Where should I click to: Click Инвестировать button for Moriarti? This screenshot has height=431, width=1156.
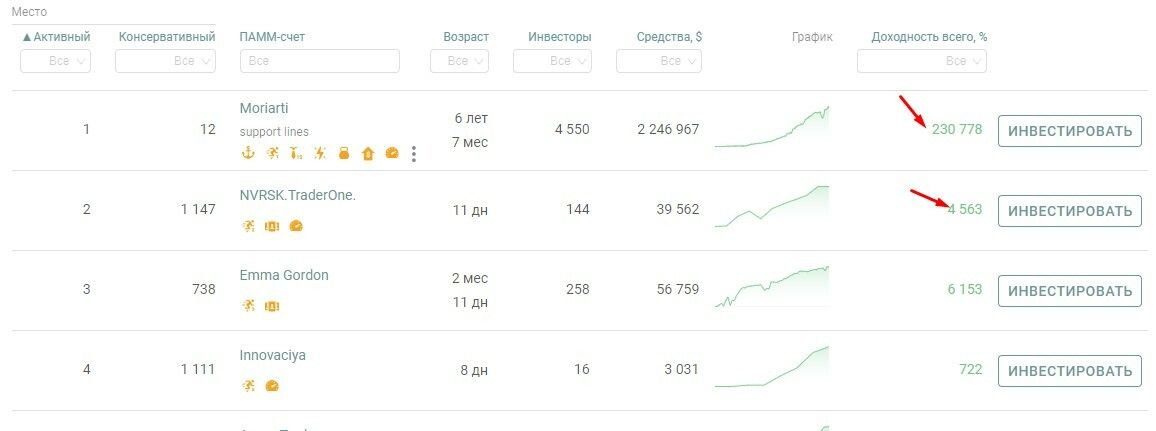pyautogui.click(x=1069, y=131)
